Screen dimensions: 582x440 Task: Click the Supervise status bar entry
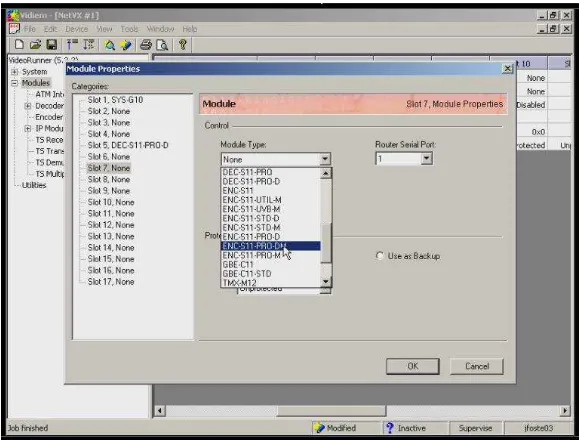tap(475, 428)
